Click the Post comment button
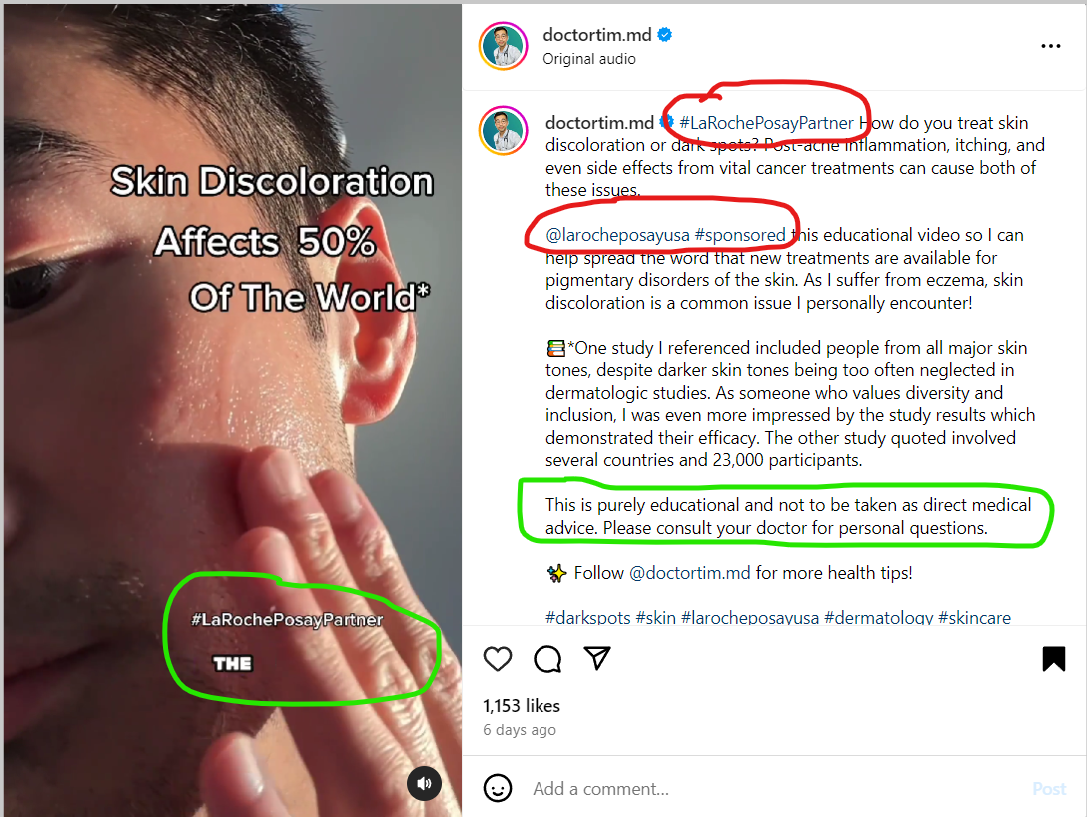The width and height of the screenshot is (1087, 817). pyautogui.click(x=1049, y=789)
